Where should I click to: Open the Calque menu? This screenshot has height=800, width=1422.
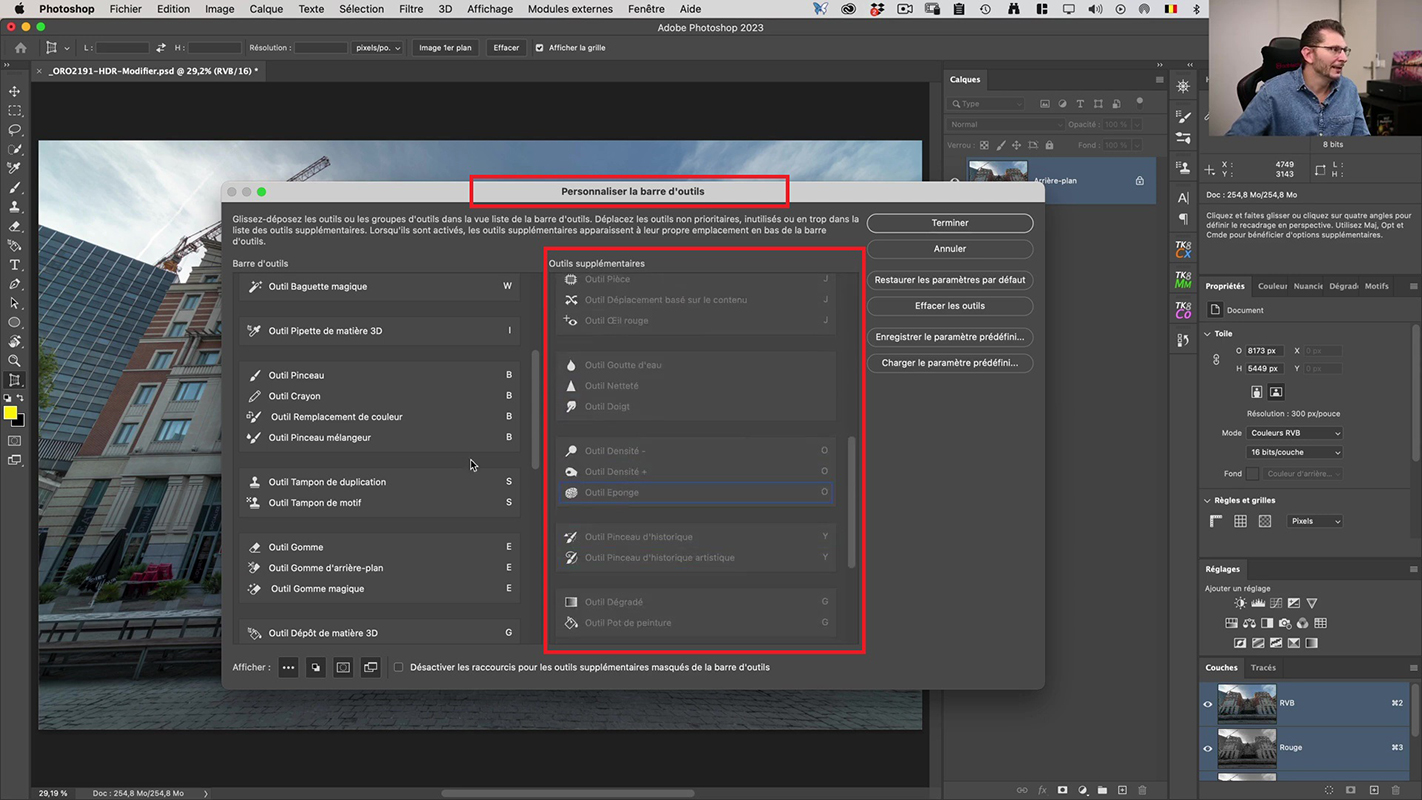[x=266, y=9]
